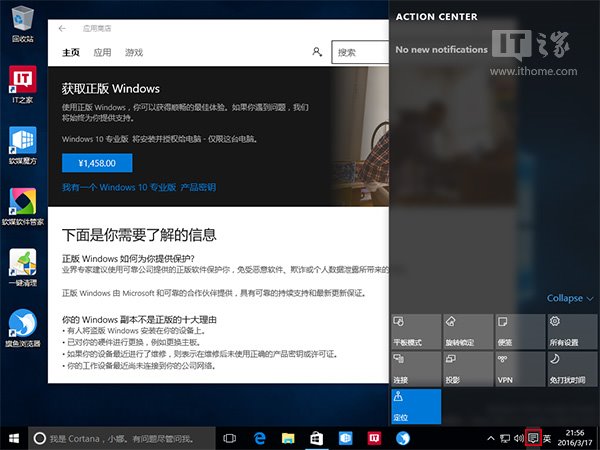The image size is (600, 450).
Task: Go back in the Store window
Action: (x=62, y=28)
